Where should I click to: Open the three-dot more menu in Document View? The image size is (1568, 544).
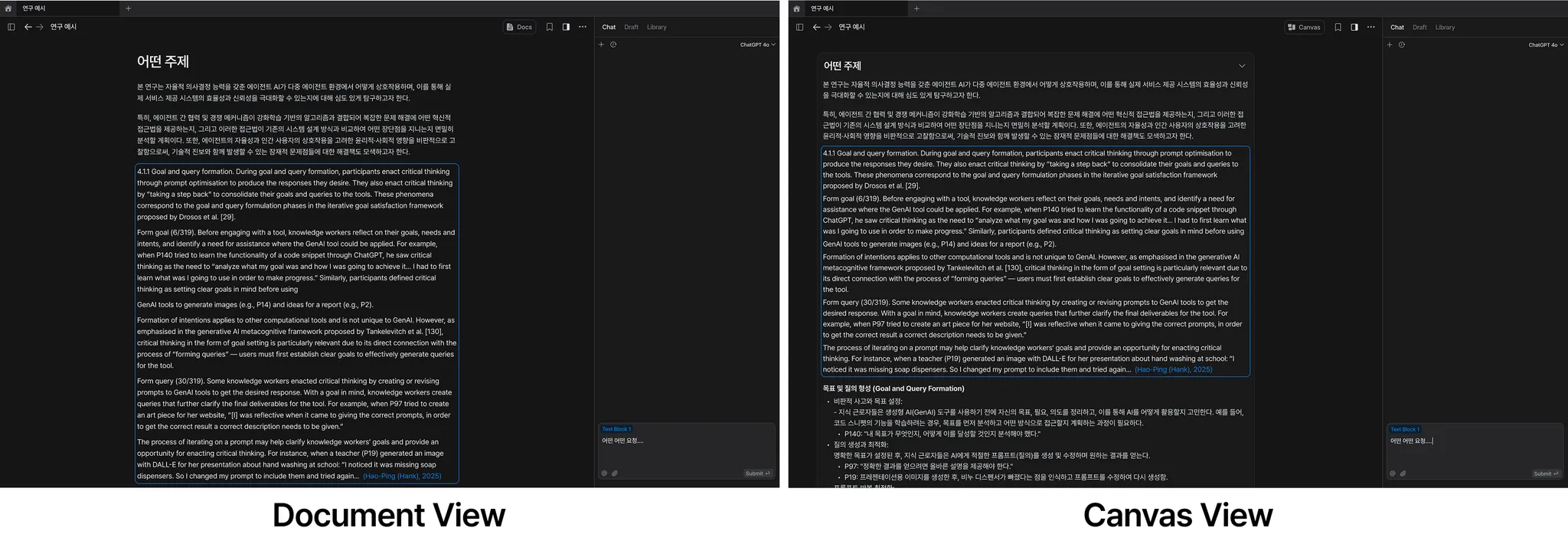tap(583, 27)
